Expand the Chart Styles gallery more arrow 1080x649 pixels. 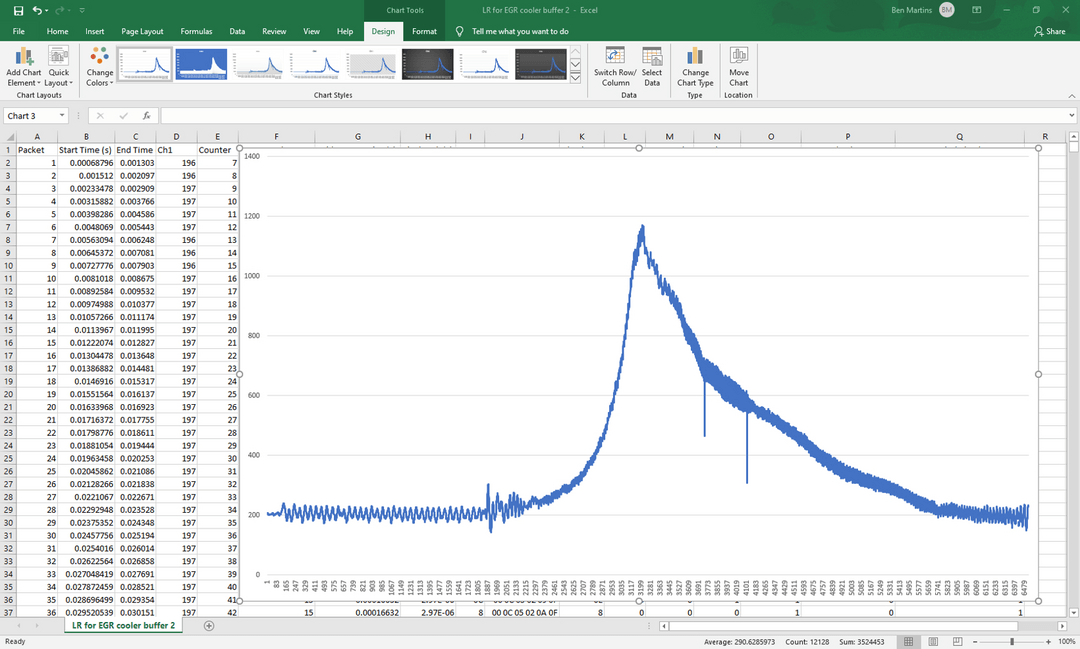575,77
